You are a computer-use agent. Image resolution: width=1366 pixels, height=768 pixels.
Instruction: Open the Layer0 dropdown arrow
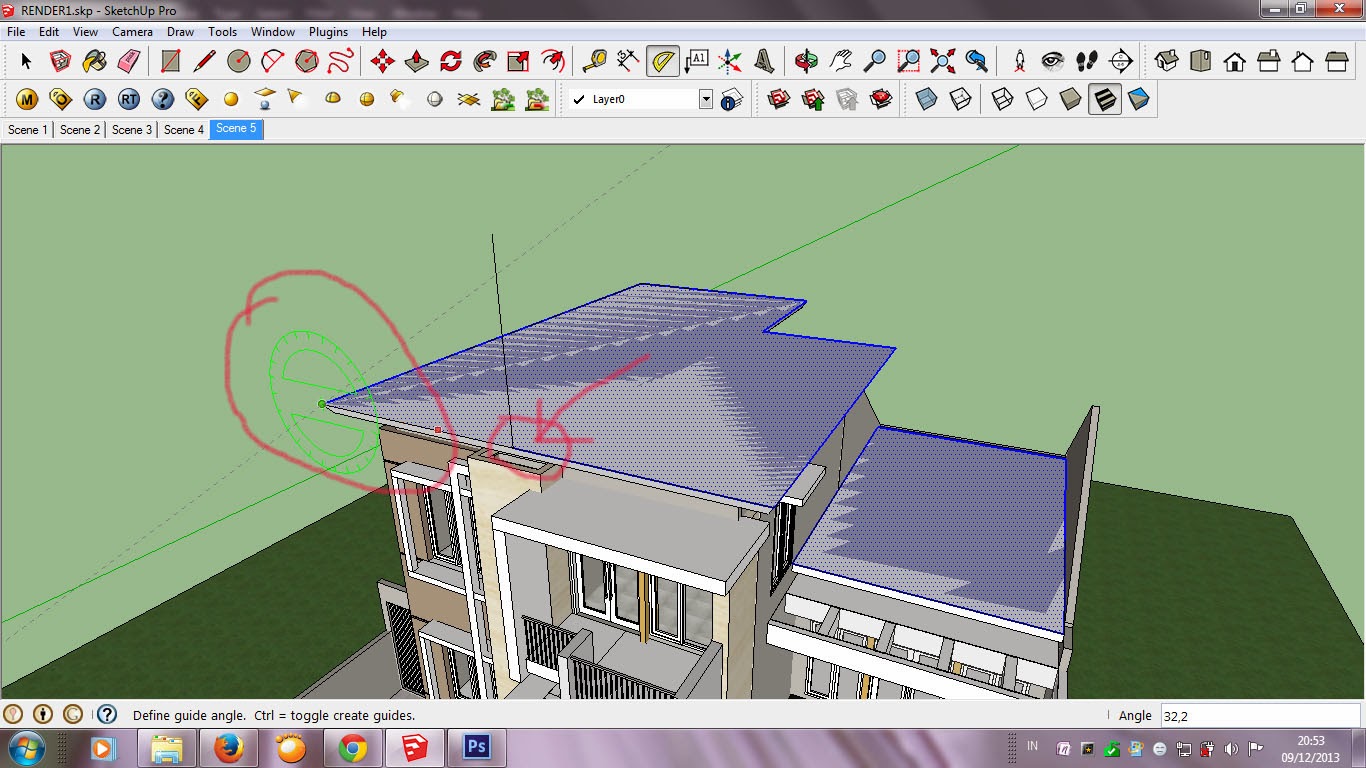click(706, 99)
